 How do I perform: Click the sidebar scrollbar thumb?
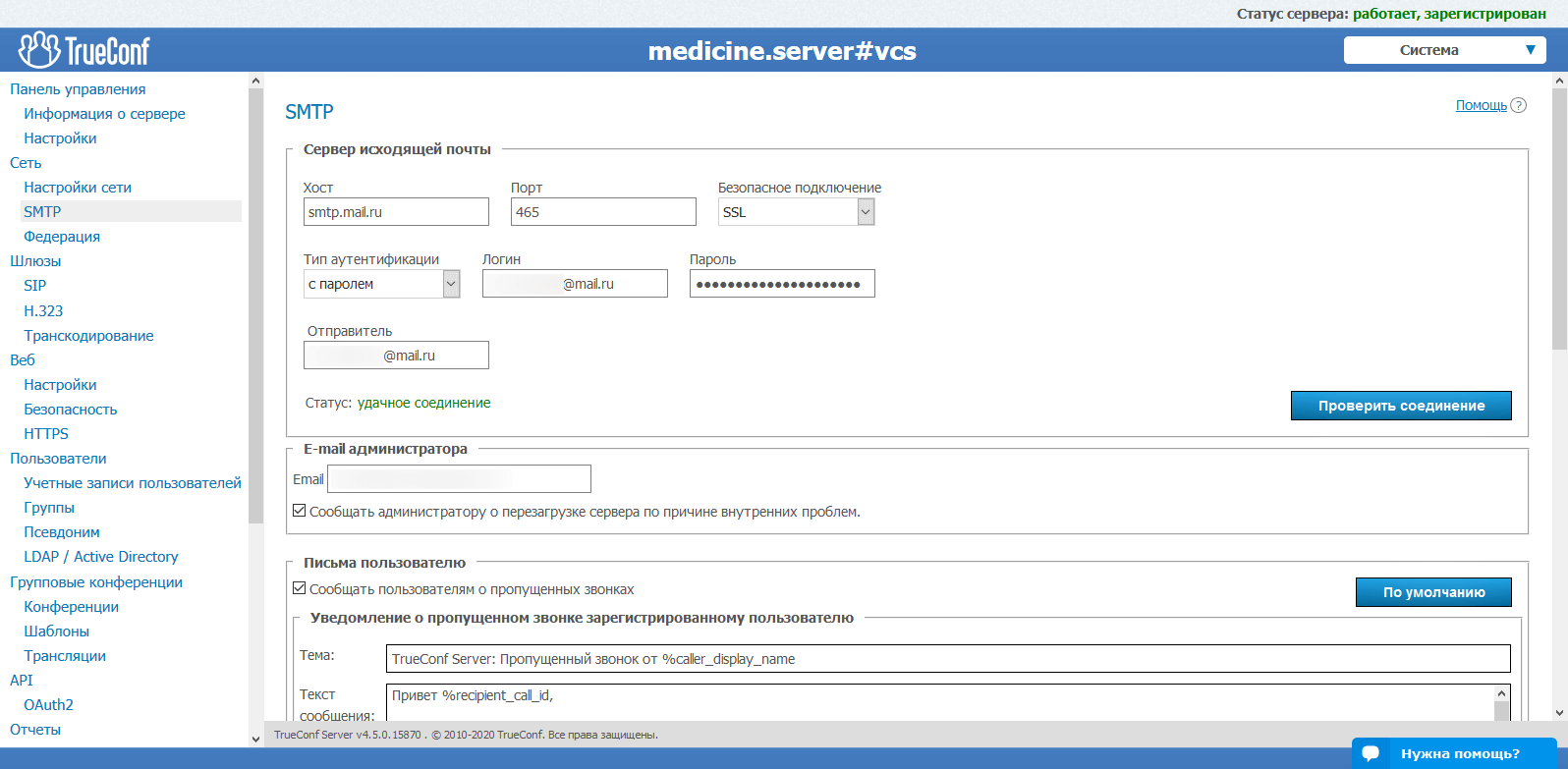[x=256, y=305]
